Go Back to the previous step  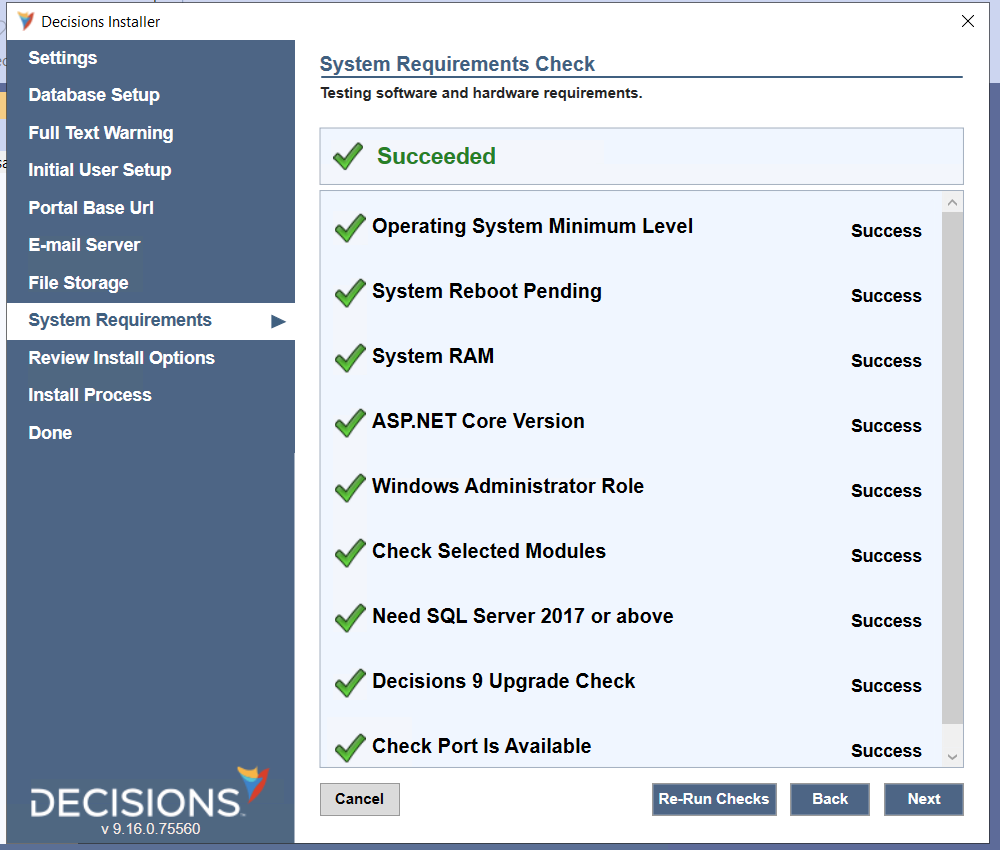[x=830, y=799]
